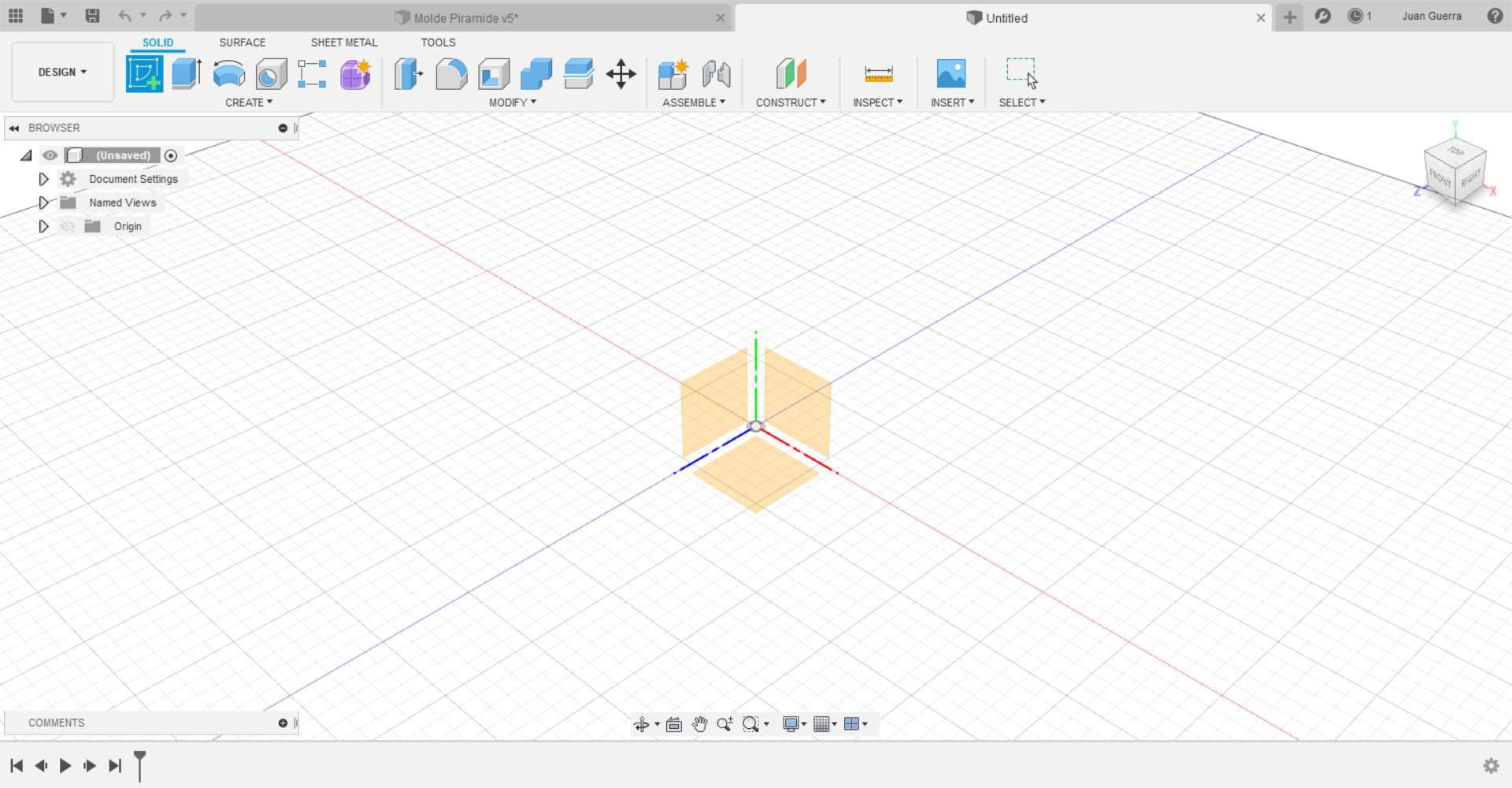Viewport: 1512px width, 788px height.
Task: Click the Insert image icon
Action: tap(951, 74)
